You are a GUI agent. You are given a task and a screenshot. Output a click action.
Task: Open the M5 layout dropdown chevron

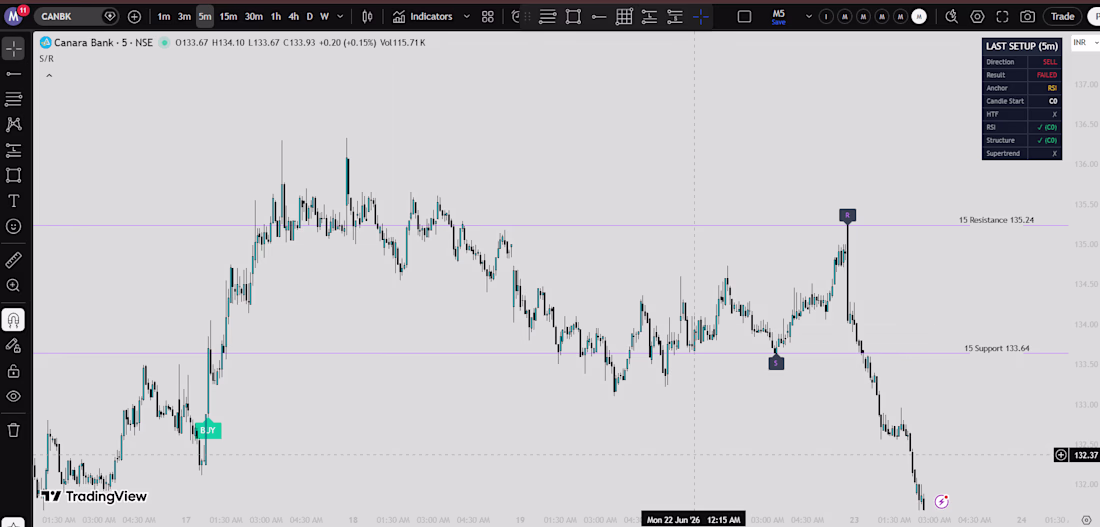coord(809,16)
